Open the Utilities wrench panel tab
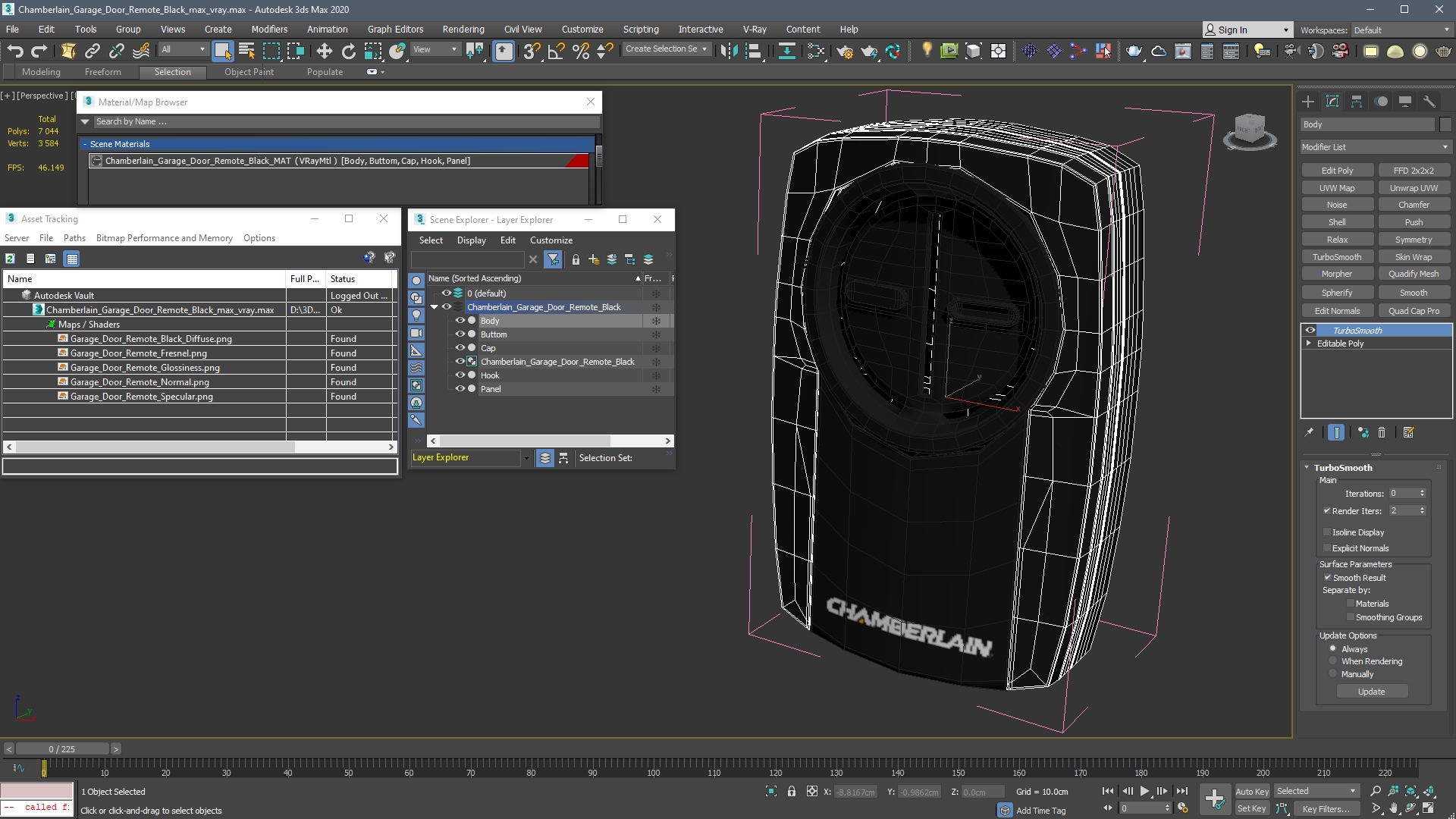 pos(1429,102)
